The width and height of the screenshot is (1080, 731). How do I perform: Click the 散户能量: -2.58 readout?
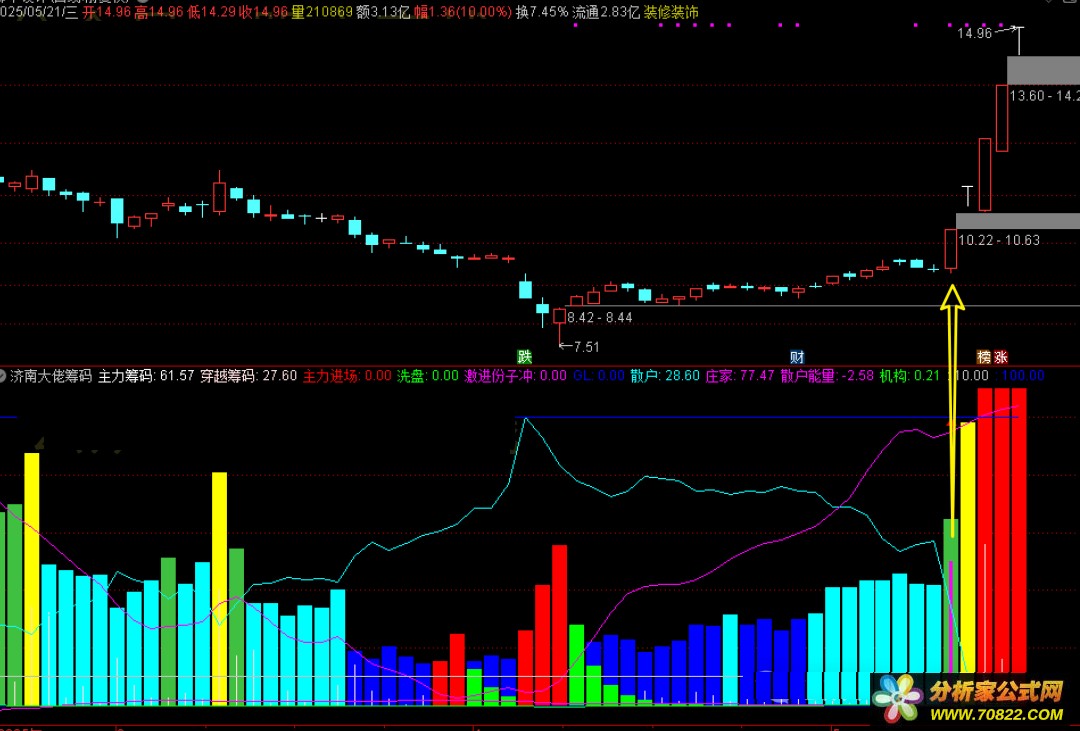point(827,375)
